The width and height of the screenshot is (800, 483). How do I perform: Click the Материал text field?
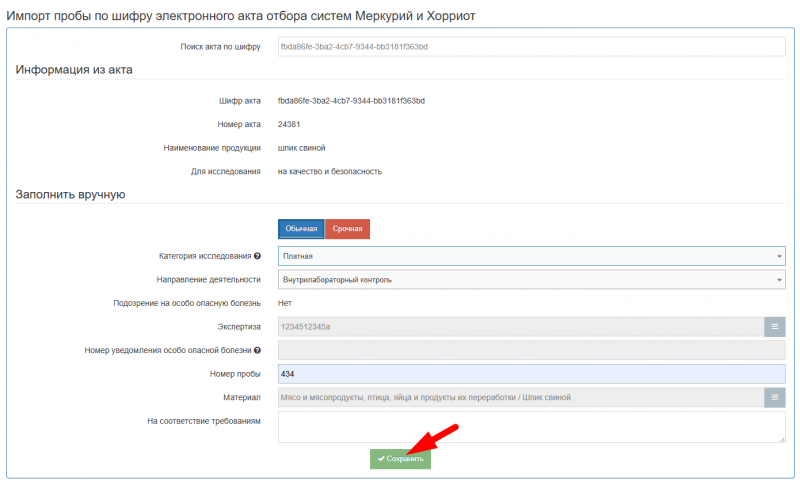[x=520, y=397]
